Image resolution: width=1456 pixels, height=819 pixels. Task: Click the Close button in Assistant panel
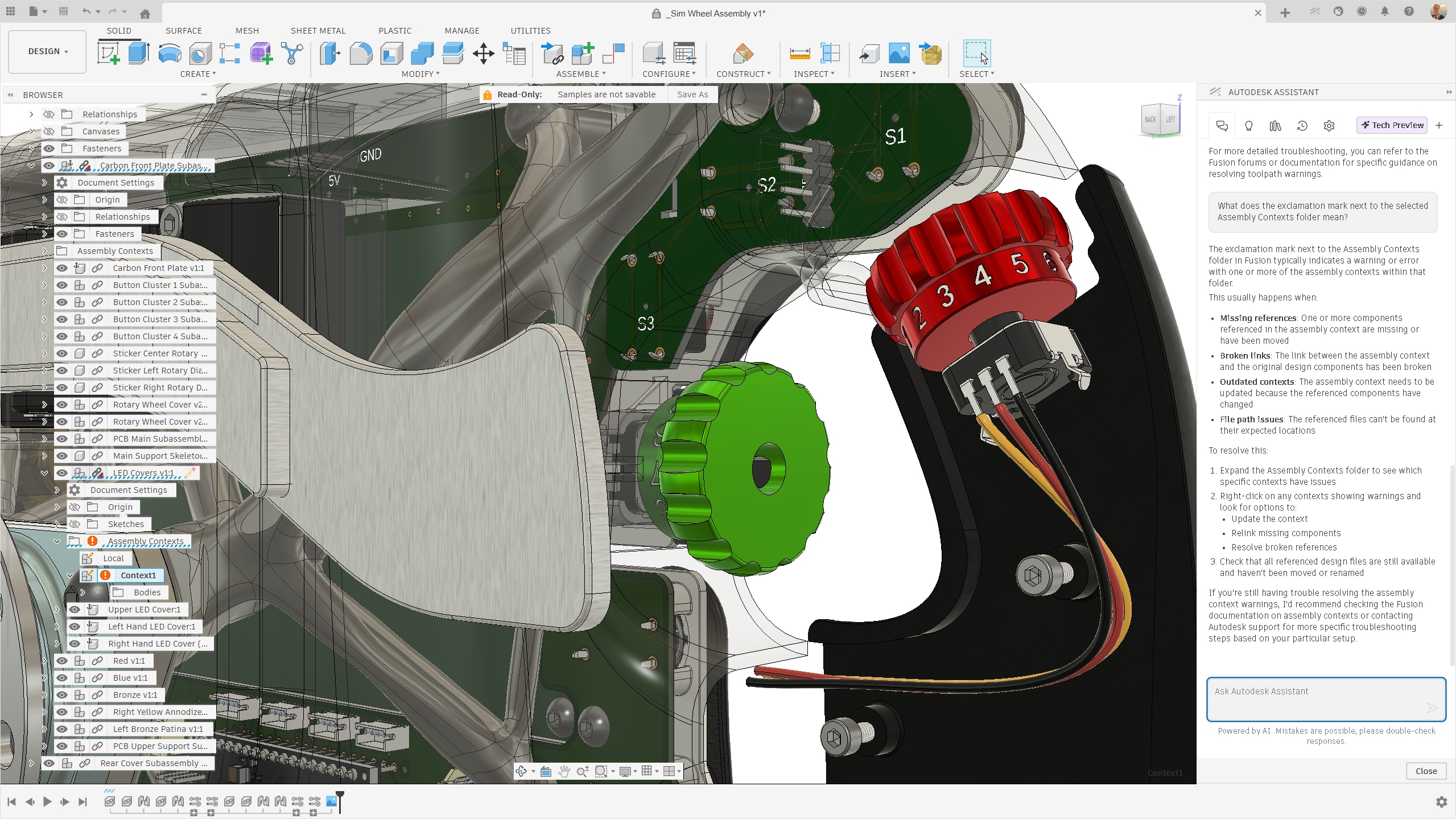tap(1425, 771)
